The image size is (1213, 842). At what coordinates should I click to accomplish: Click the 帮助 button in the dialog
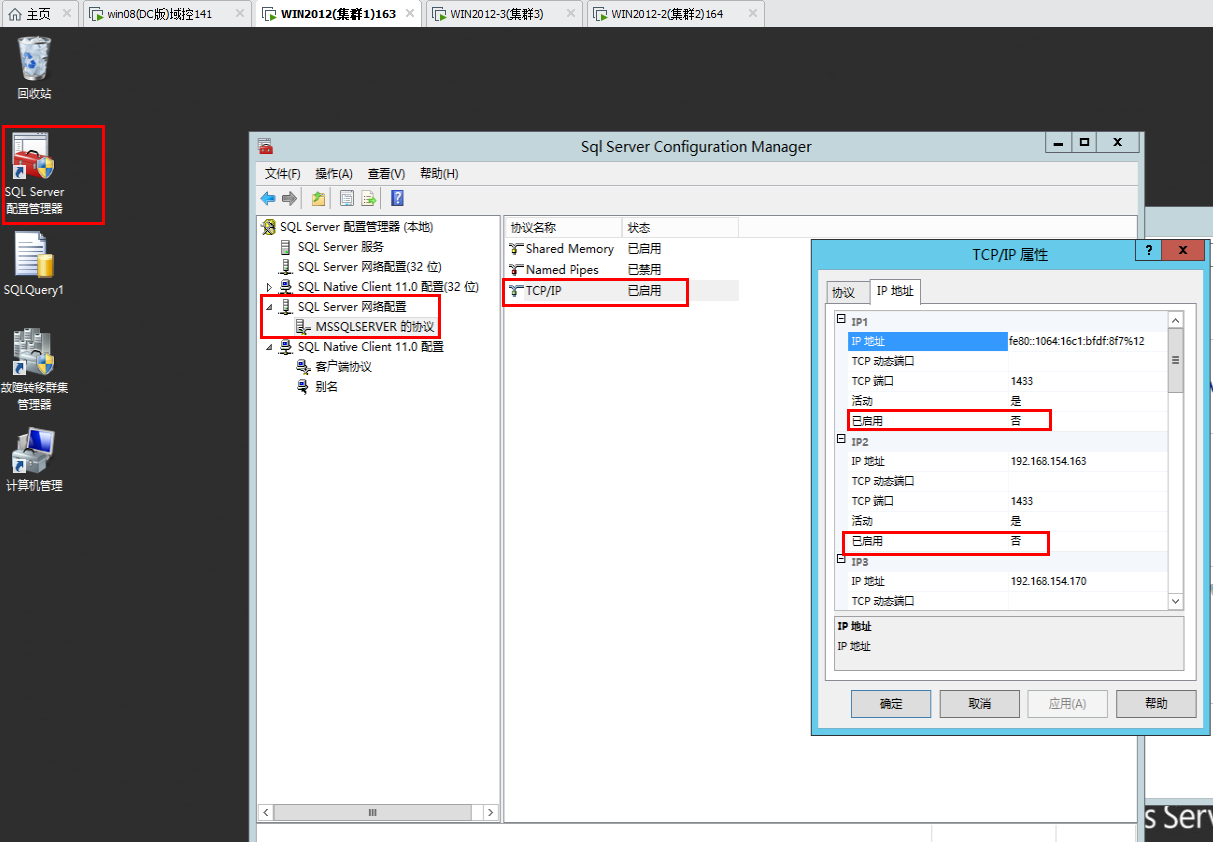tap(1156, 704)
